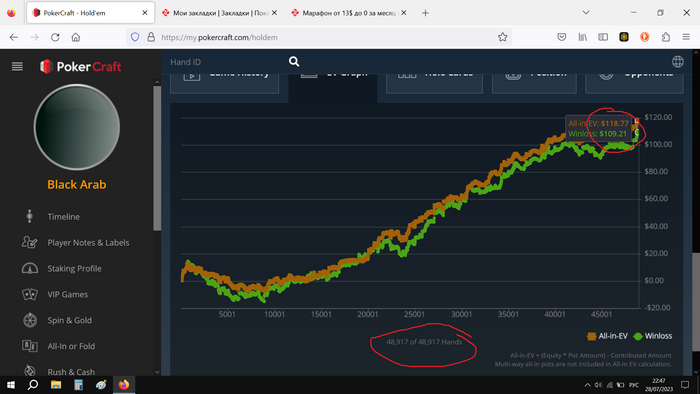Show hidden system tray icons
The image size is (700, 394).
(x=588, y=385)
